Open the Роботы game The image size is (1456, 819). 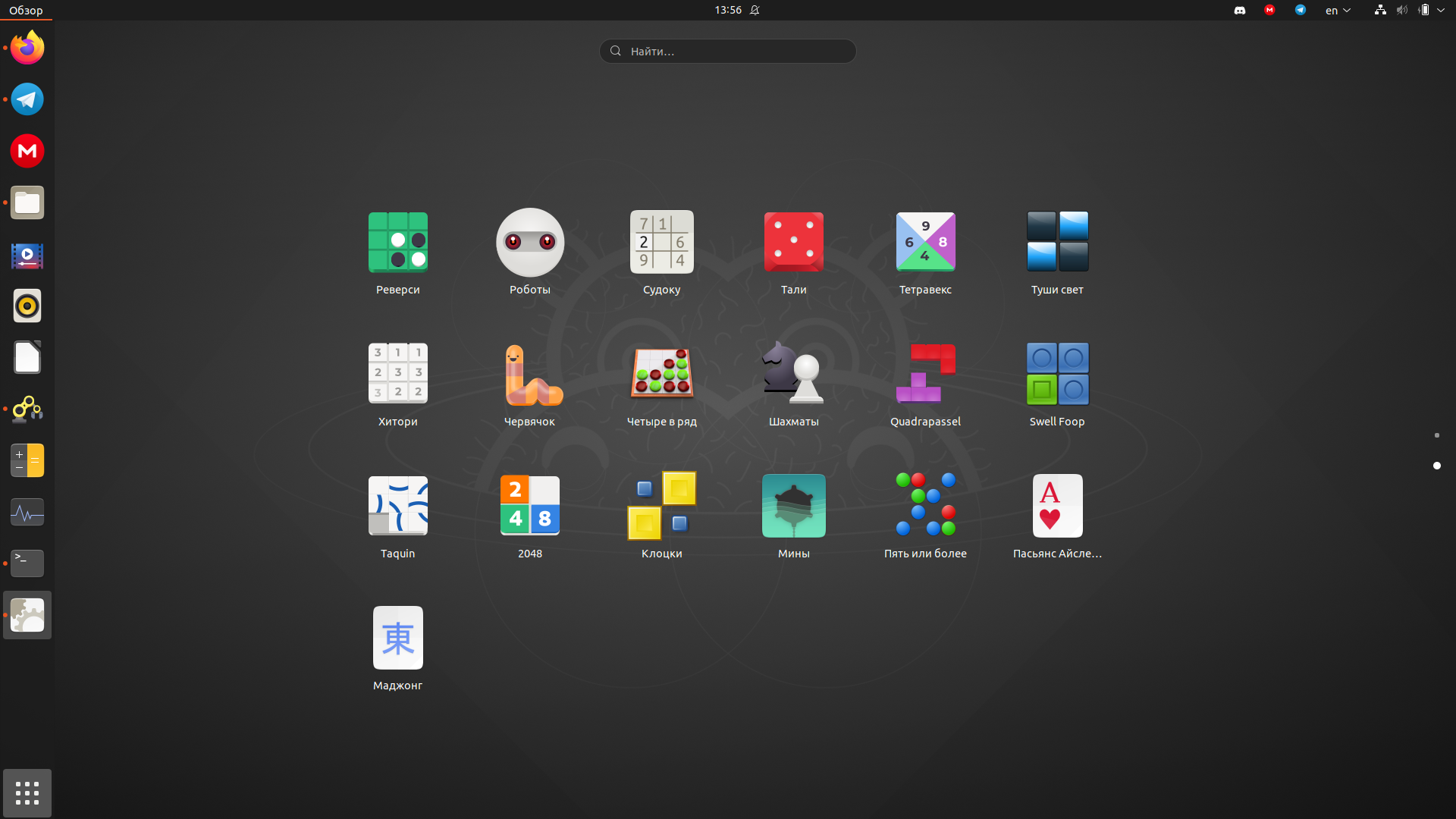point(530,253)
